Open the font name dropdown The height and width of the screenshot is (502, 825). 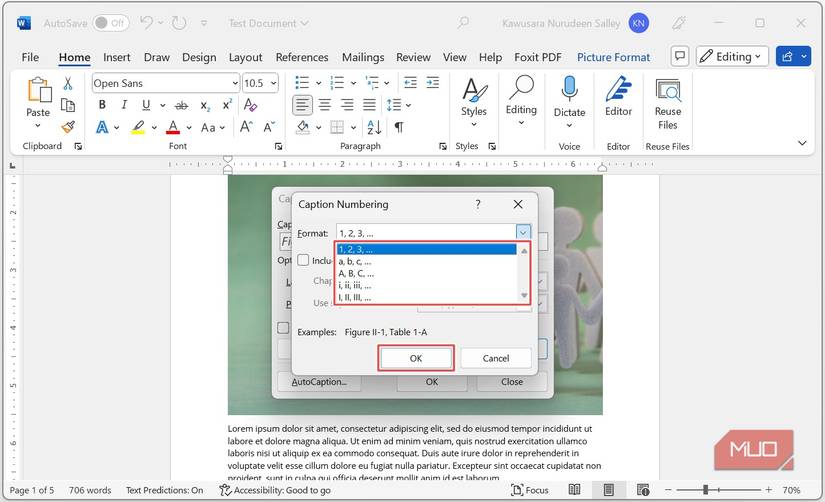coord(235,83)
